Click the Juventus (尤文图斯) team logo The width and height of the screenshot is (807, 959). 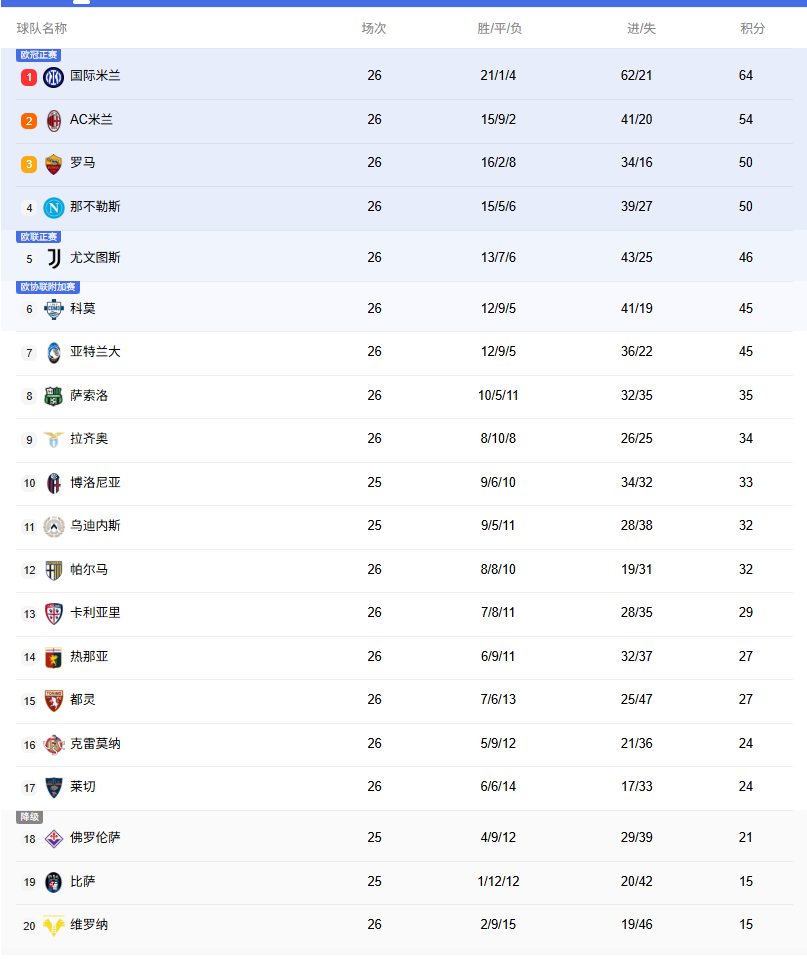coord(54,258)
